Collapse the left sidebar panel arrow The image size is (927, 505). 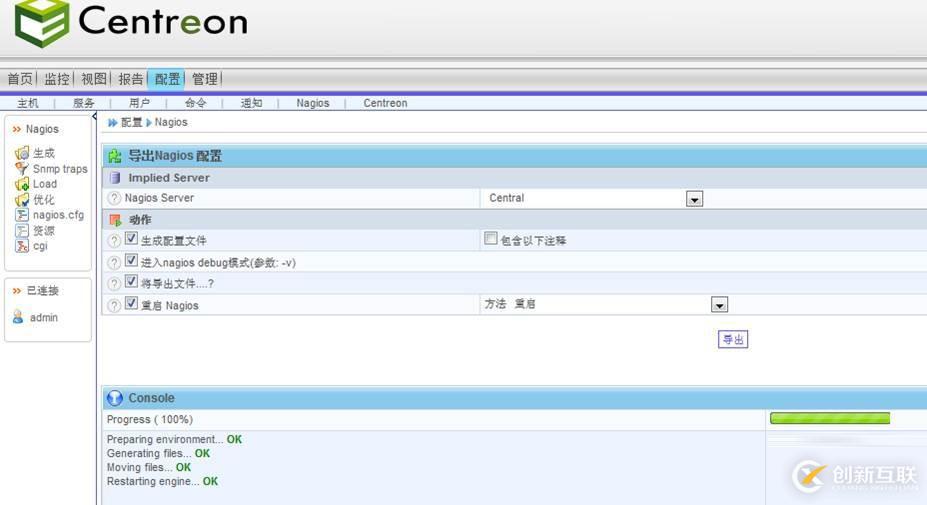point(94,116)
